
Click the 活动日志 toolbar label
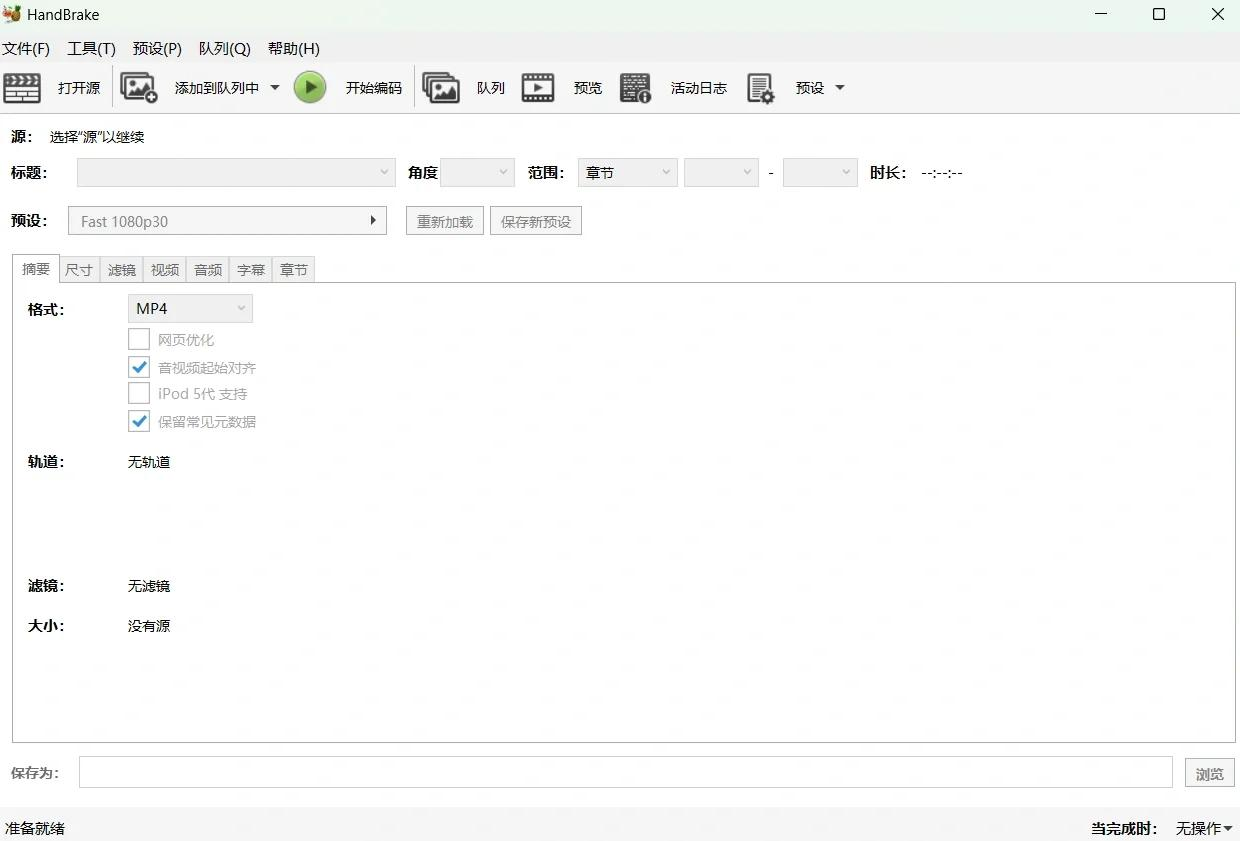[x=699, y=88]
